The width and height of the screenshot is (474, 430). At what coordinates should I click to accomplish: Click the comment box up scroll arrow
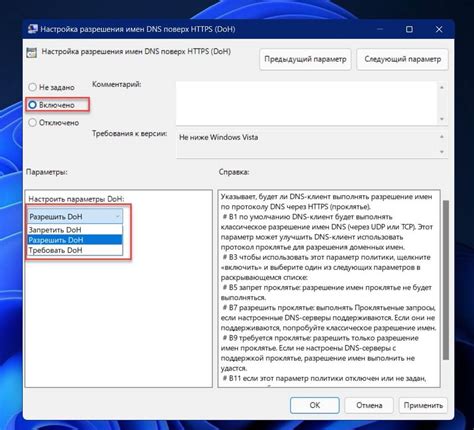click(x=442, y=87)
